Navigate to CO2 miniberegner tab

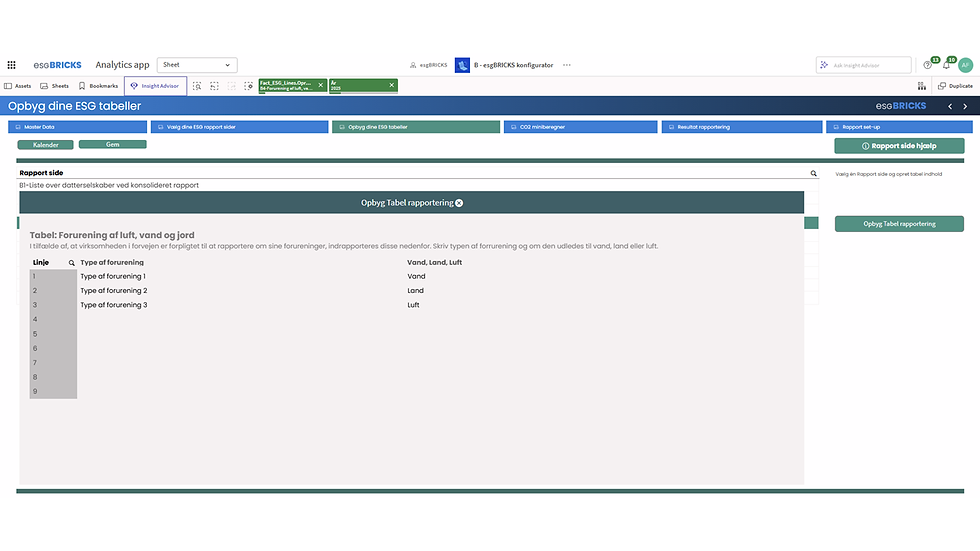pos(581,127)
